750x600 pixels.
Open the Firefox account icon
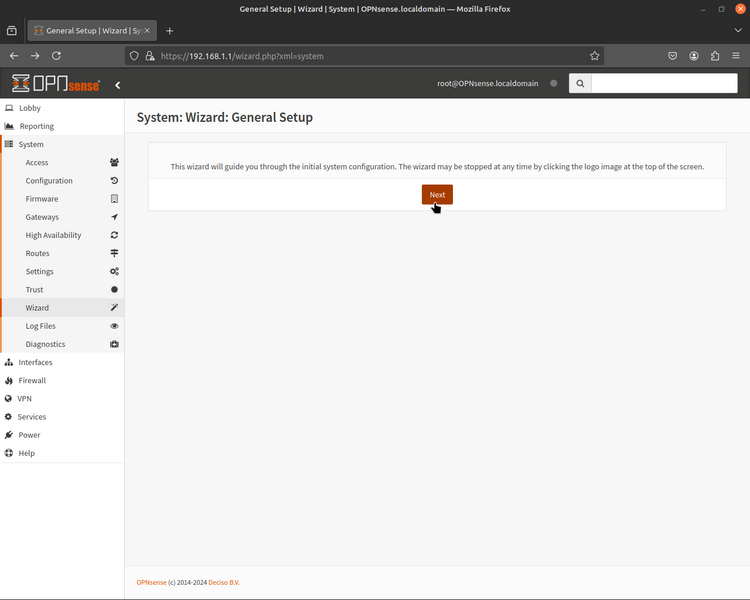(694, 56)
